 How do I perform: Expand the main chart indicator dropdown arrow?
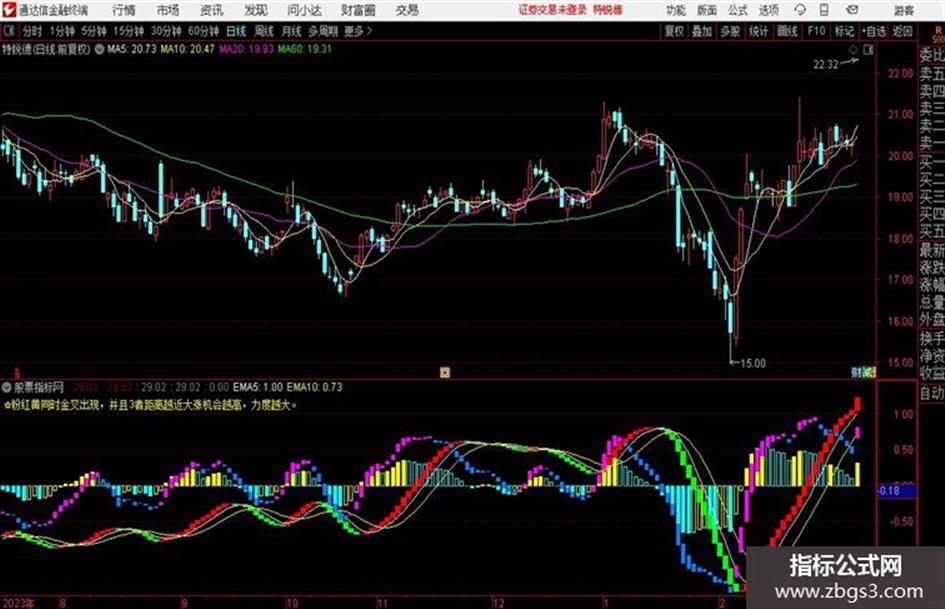coord(99,49)
